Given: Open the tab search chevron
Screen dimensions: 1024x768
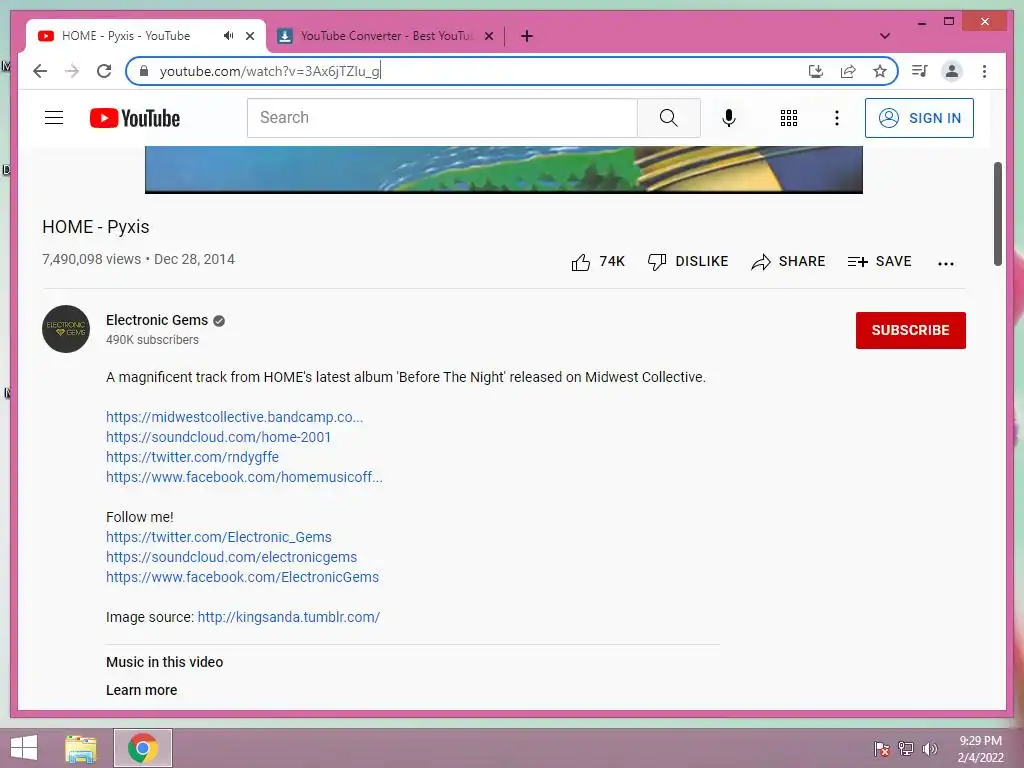Looking at the screenshot, I should tap(885, 36).
